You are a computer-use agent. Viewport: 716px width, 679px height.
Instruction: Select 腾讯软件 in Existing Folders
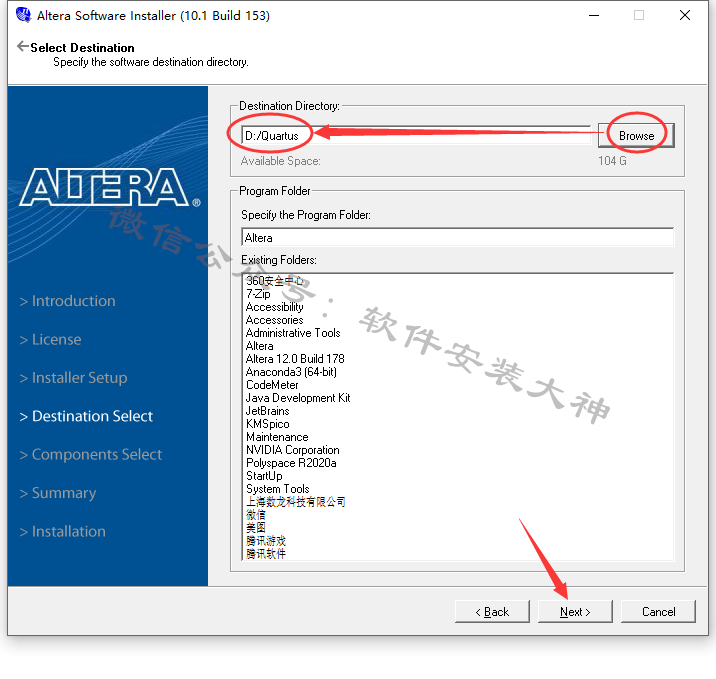point(266,554)
